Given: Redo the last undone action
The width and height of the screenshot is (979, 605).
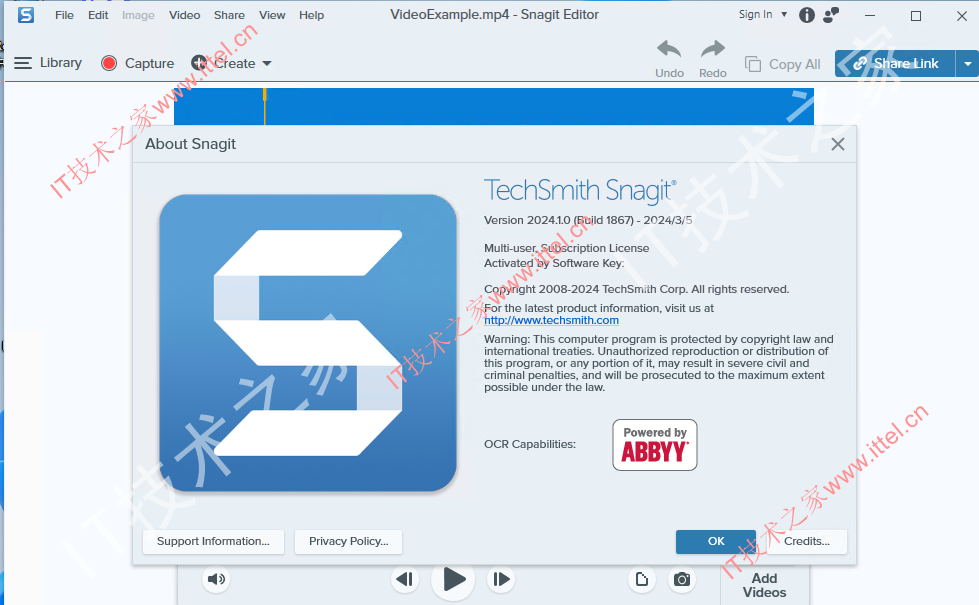Looking at the screenshot, I should coord(713,59).
